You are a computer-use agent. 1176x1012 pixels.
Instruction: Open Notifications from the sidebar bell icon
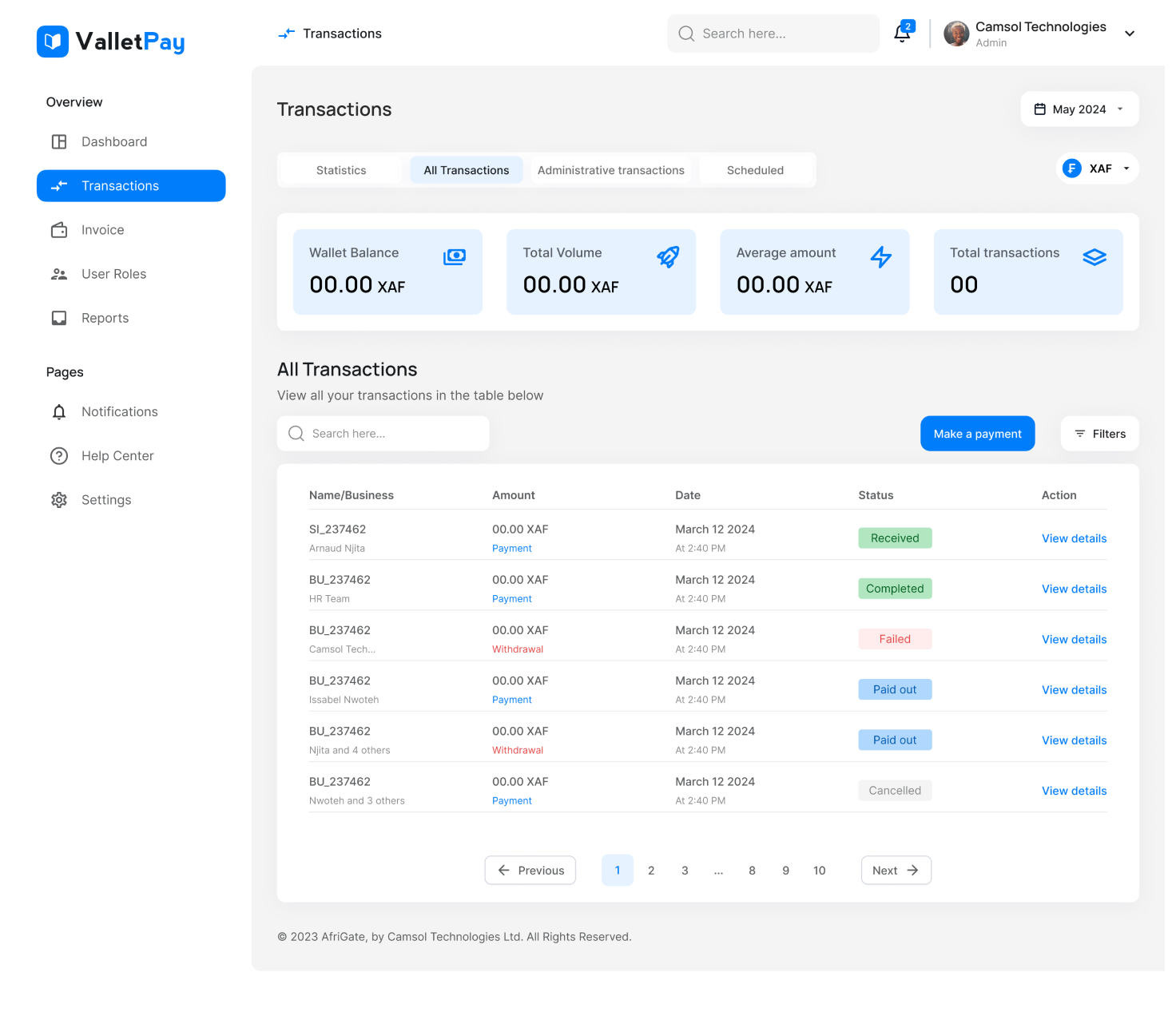tap(59, 411)
